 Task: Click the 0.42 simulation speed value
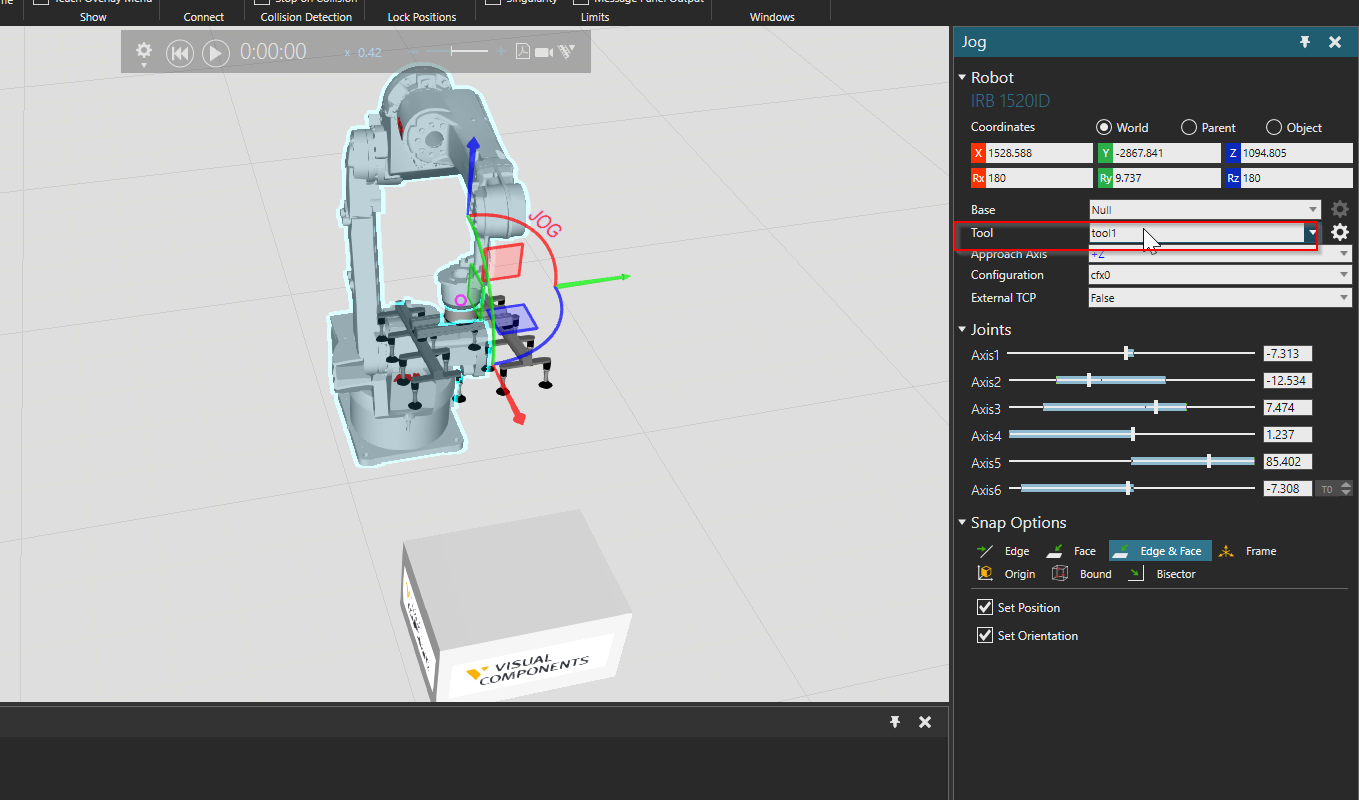pyautogui.click(x=369, y=53)
